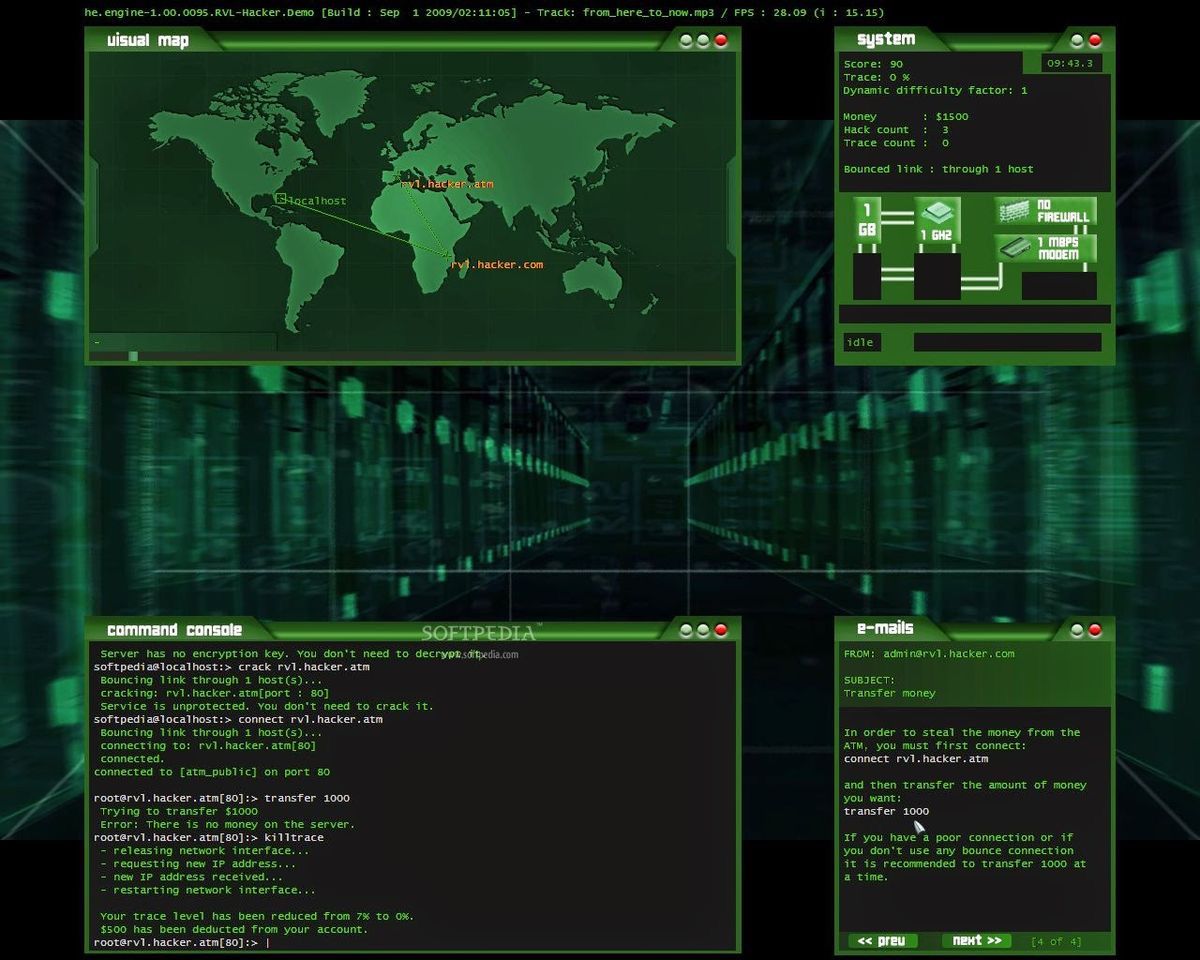Image resolution: width=1200 pixels, height=960 pixels.
Task: Click the 'crack rvl.hacker.atm' console line
Action: point(232,667)
